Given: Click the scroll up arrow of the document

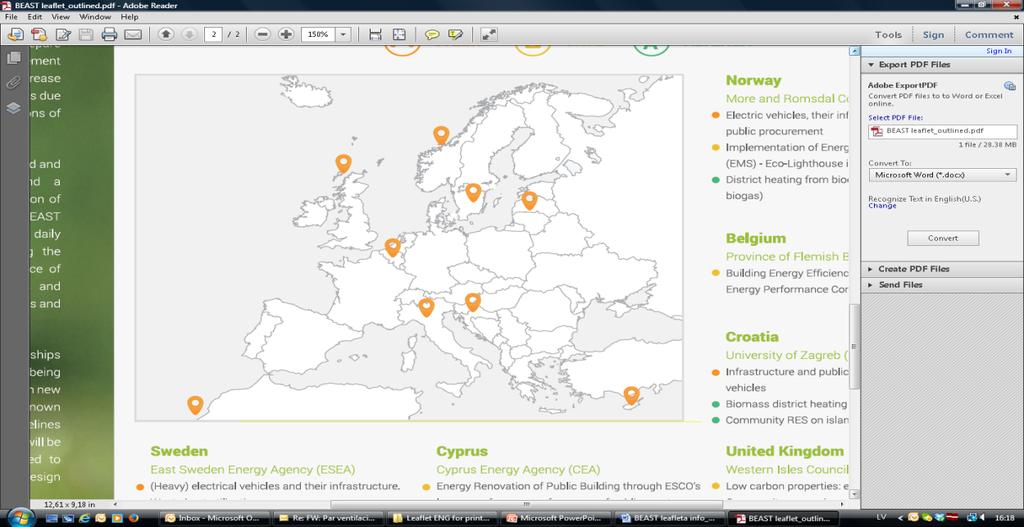Looking at the screenshot, I should click(854, 51).
